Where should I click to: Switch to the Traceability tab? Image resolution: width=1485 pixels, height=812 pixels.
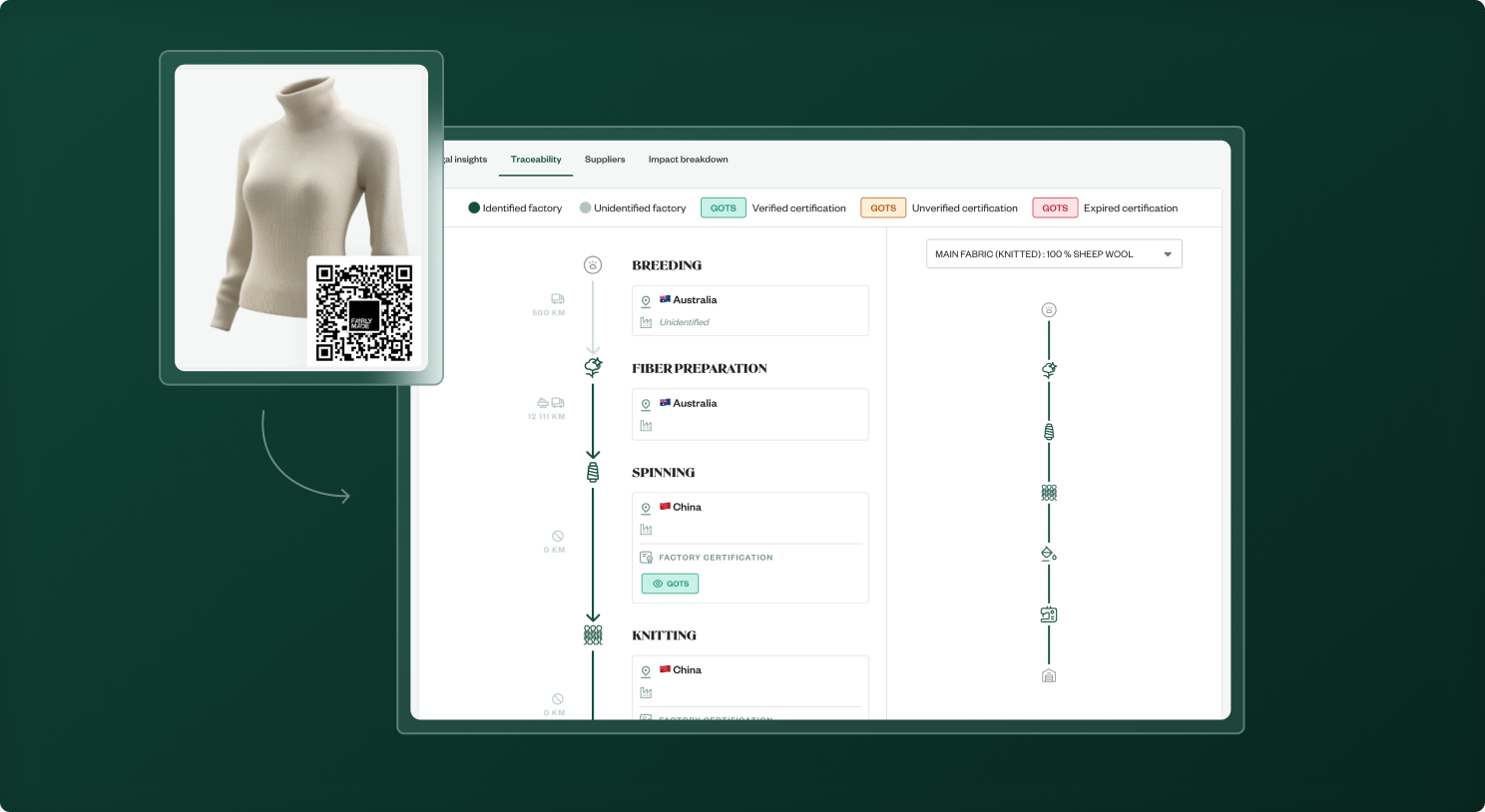tap(536, 160)
